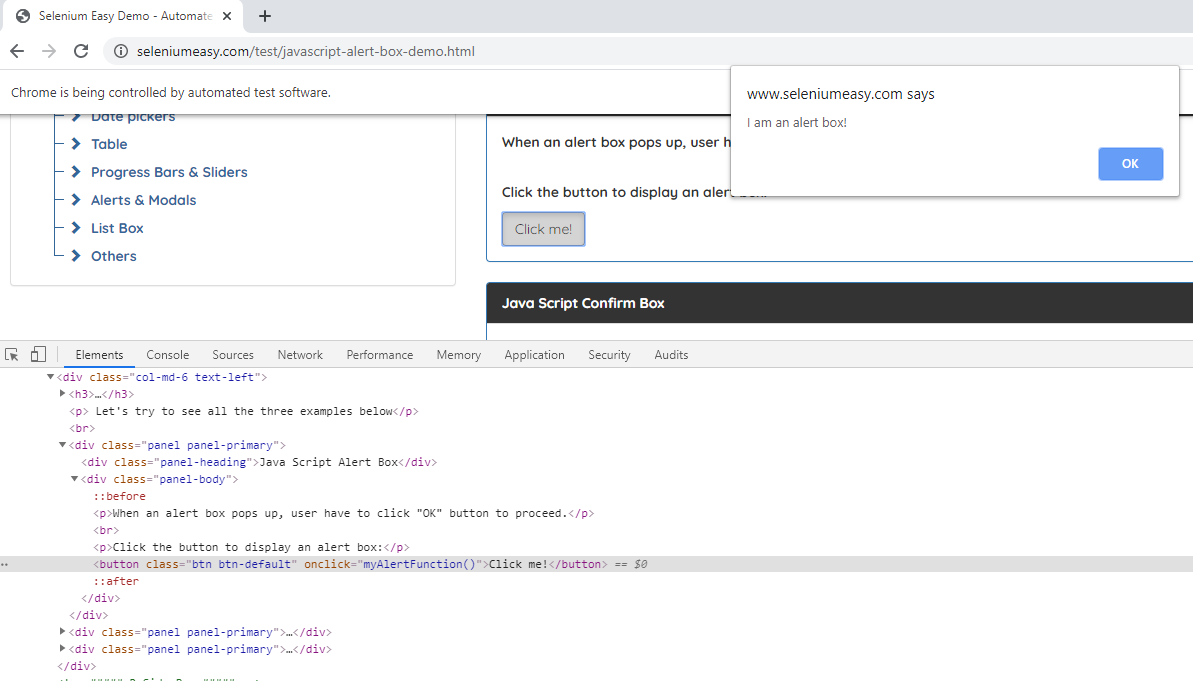Click the chevron icon beside Table

[76, 144]
